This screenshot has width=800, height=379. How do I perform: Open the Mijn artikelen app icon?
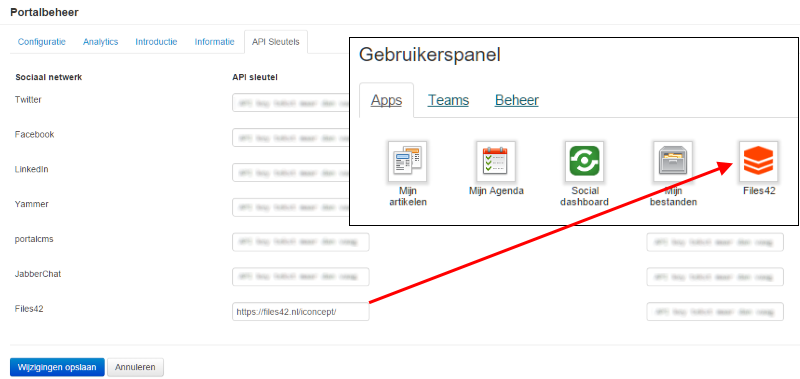(x=407, y=162)
